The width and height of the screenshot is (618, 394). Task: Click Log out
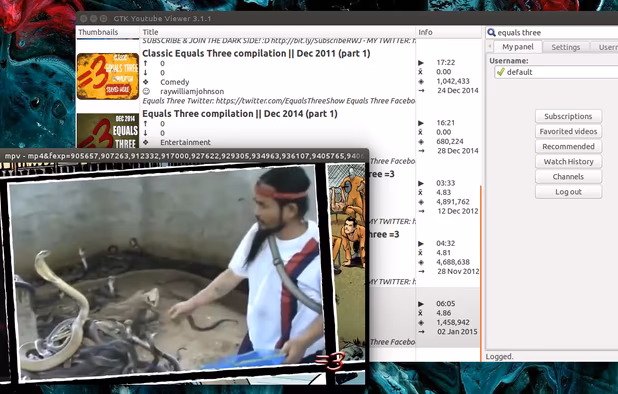click(568, 192)
